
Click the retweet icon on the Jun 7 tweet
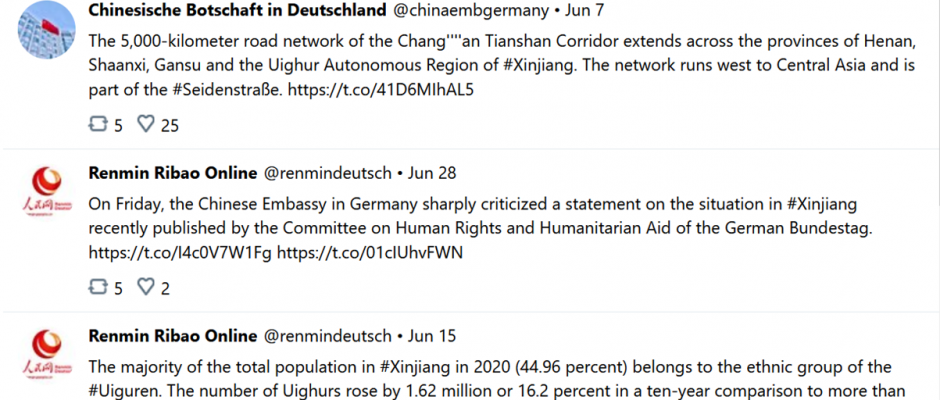[98, 124]
